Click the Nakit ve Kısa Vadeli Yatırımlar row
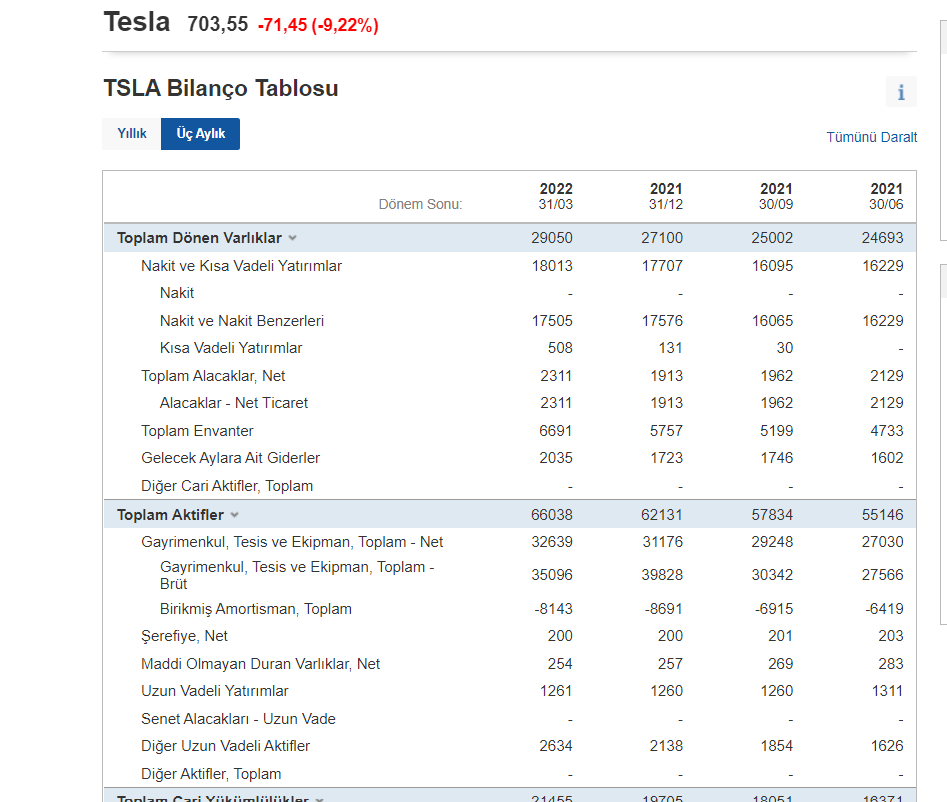This screenshot has width=947, height=802. tap(241, 266)
